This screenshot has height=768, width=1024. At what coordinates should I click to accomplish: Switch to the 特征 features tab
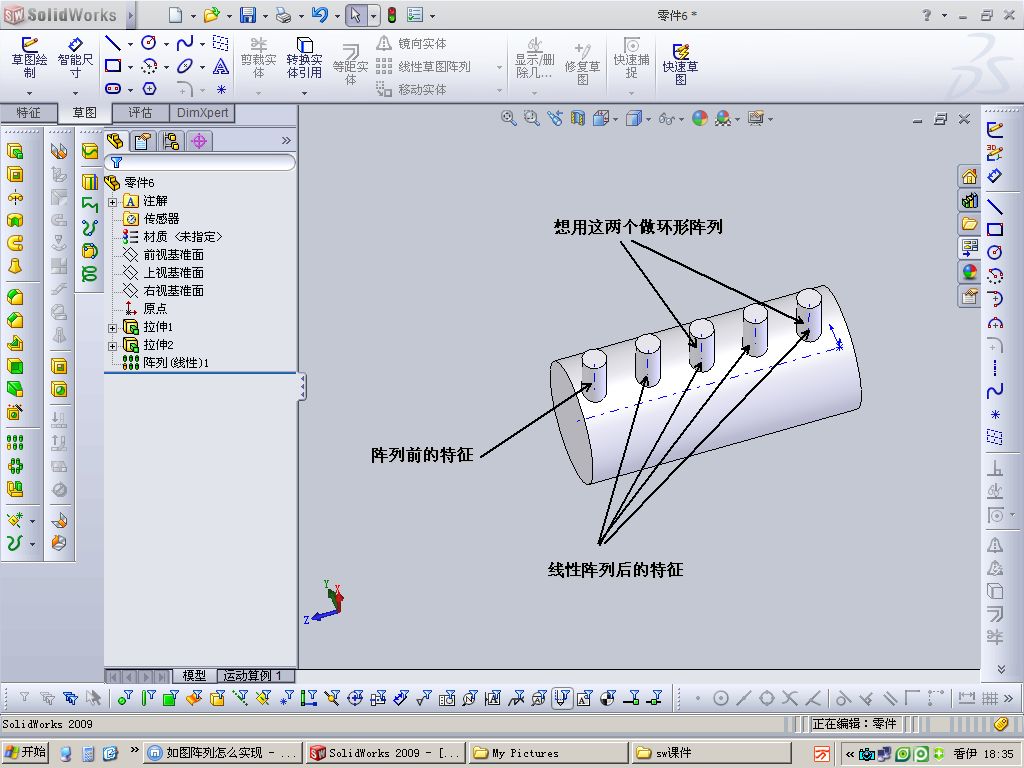click(28, 113)
